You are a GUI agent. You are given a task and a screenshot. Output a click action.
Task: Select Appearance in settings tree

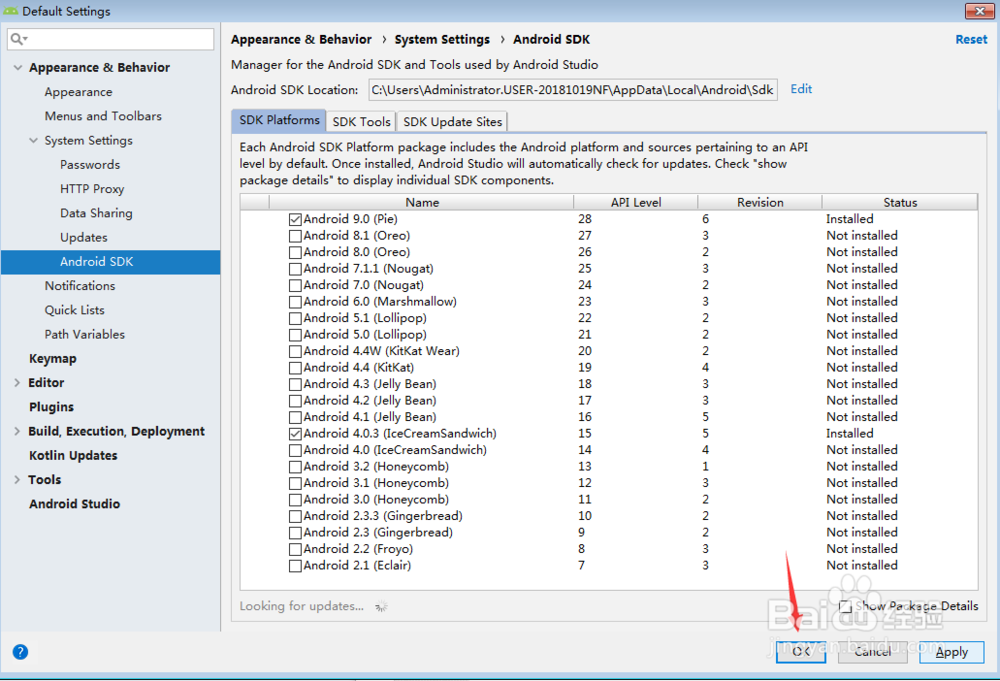pyautogui.click(x=78, y=92)
